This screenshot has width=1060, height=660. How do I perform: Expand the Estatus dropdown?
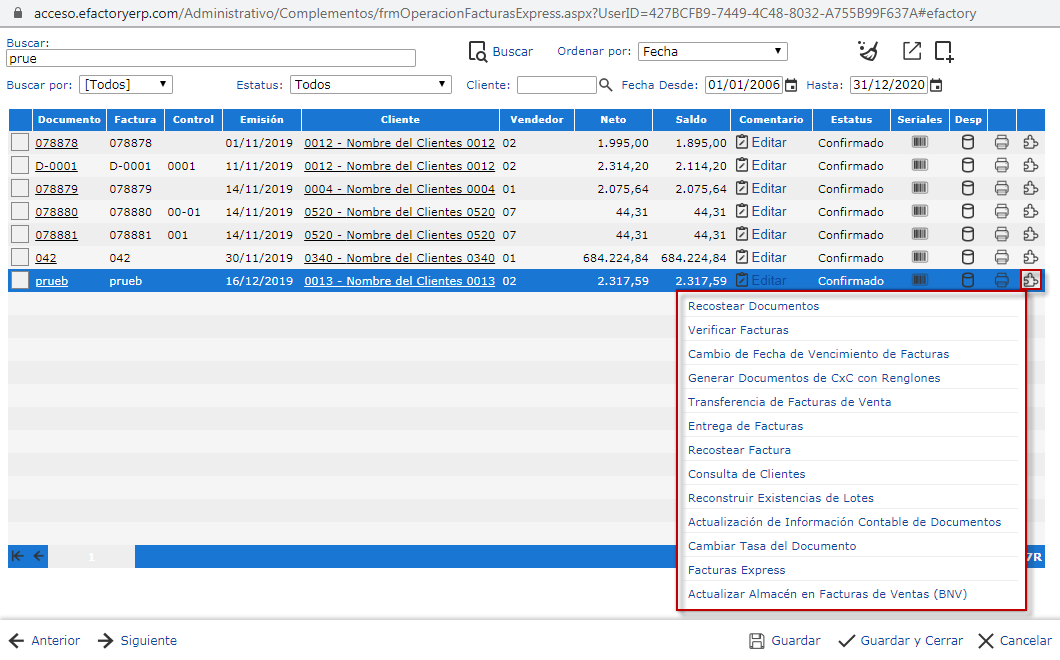(370, 85)
